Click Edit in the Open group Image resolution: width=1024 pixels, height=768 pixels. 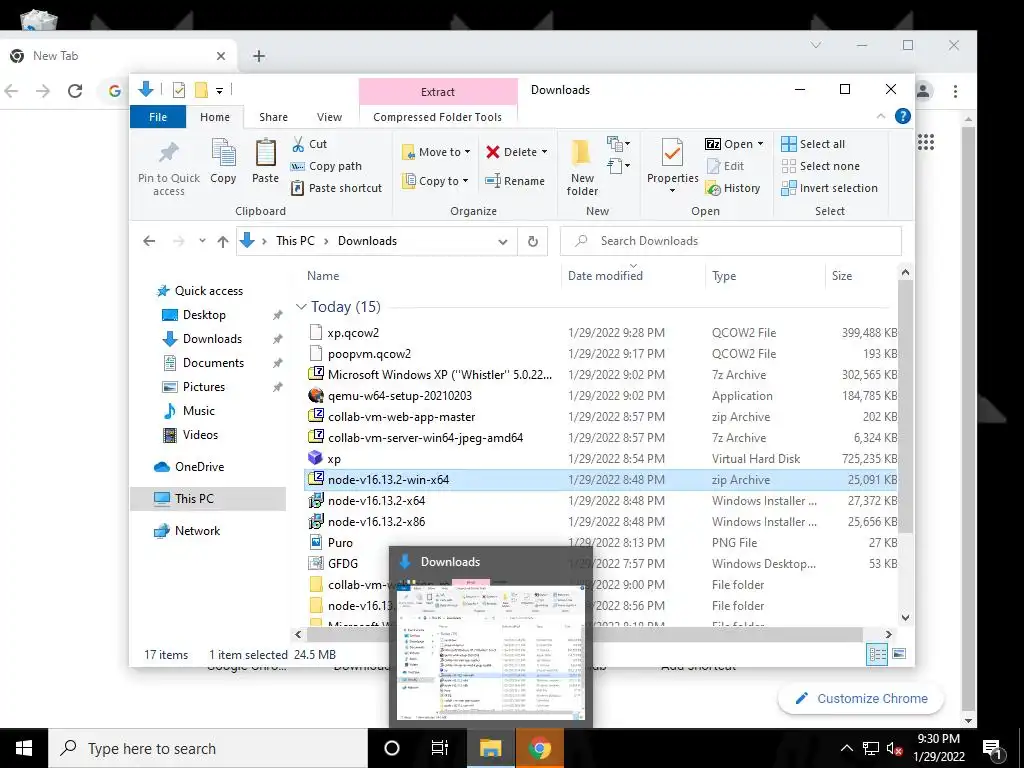[726, 166]
